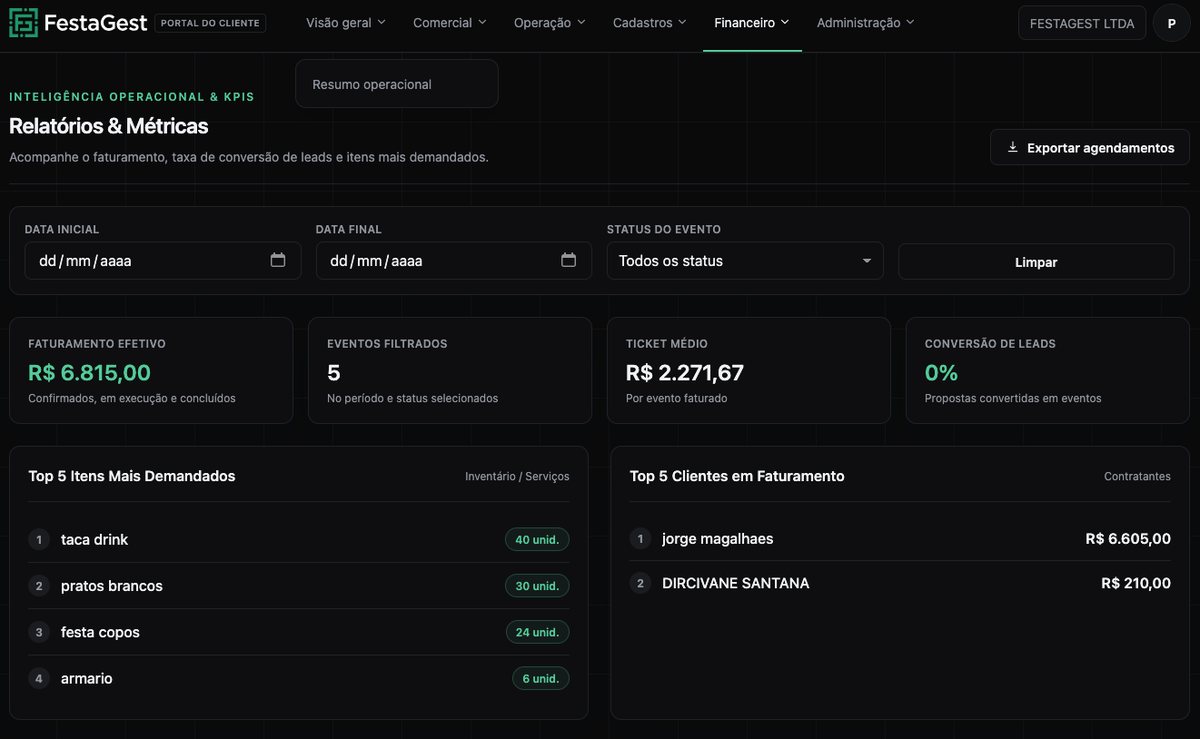
Task: Open the user avatar "P" menu
Action: tap(1171, 23)
